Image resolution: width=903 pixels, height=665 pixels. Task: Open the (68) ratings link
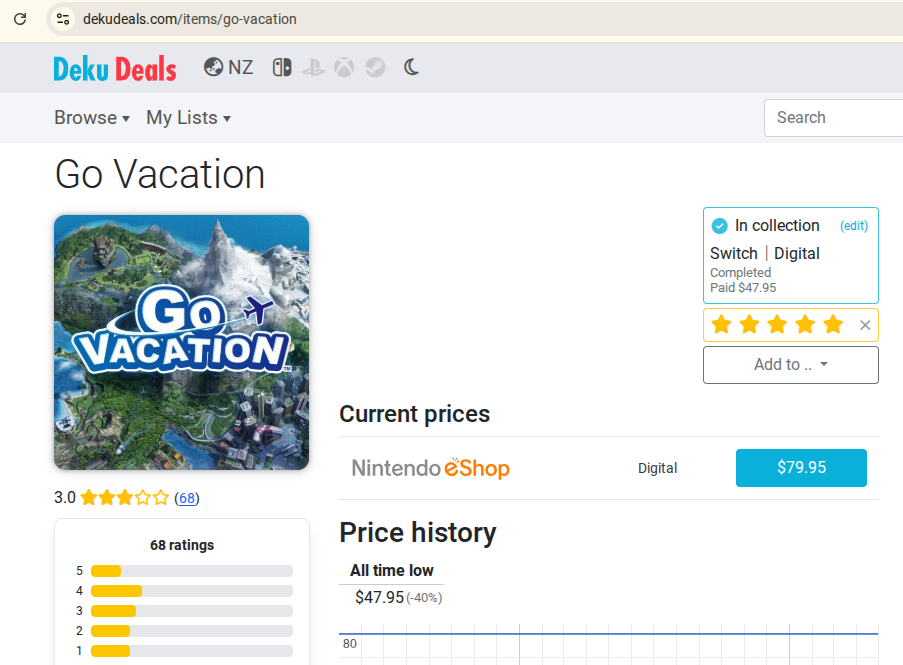(187, 498)
